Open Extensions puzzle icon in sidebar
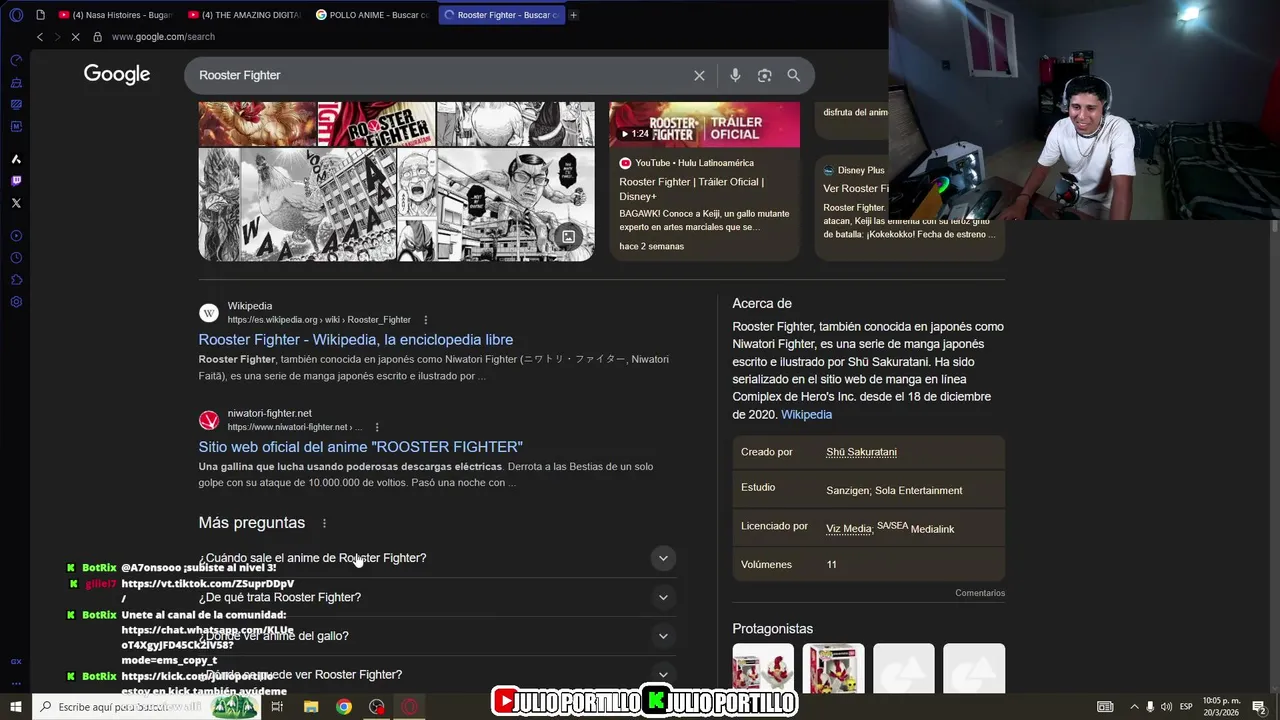Image resolution: width=1280 pixels, height=720 pixels. (16, 280)
